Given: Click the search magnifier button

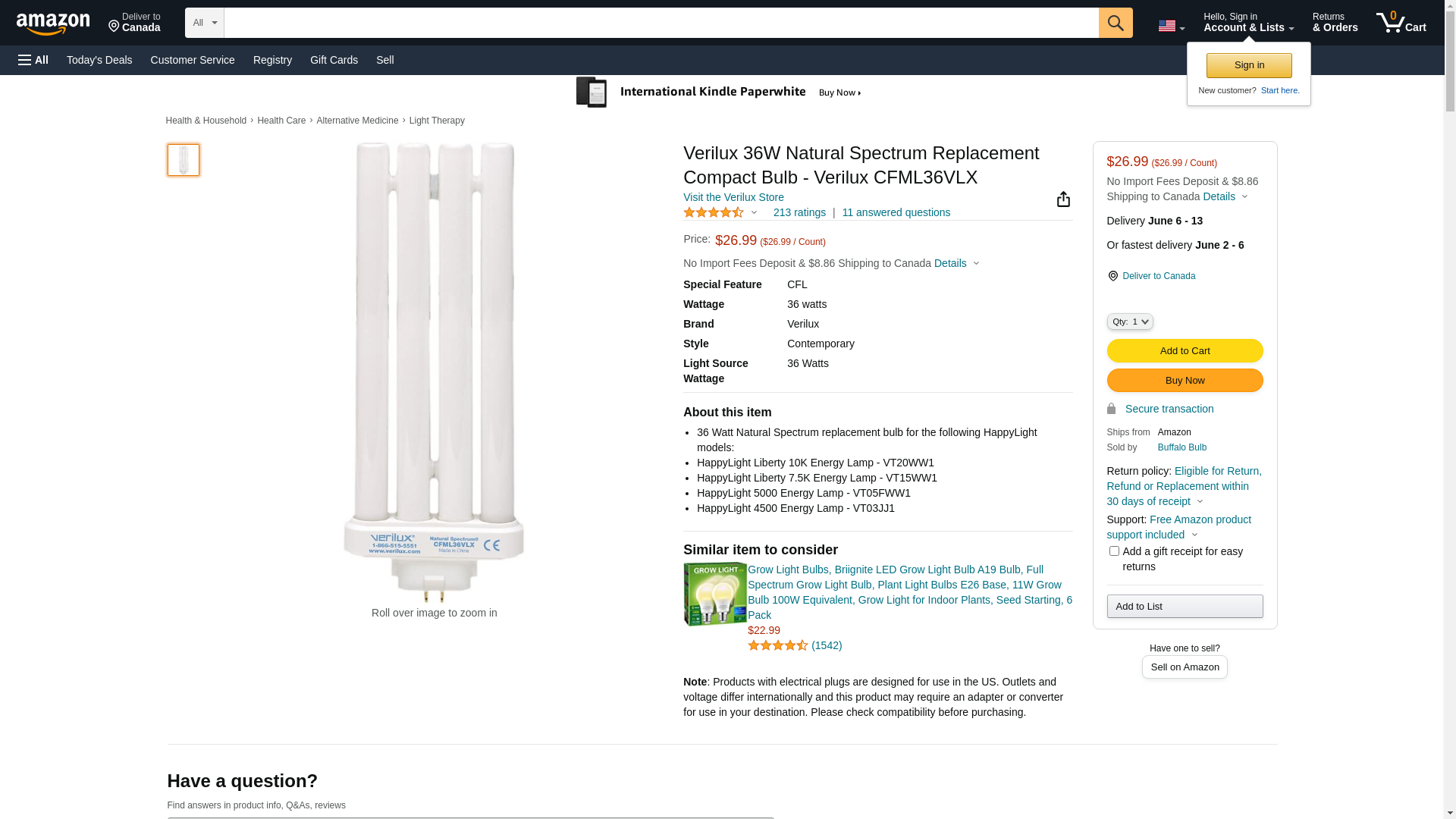Looking at the screenshot, I should tap(1116, 23).
